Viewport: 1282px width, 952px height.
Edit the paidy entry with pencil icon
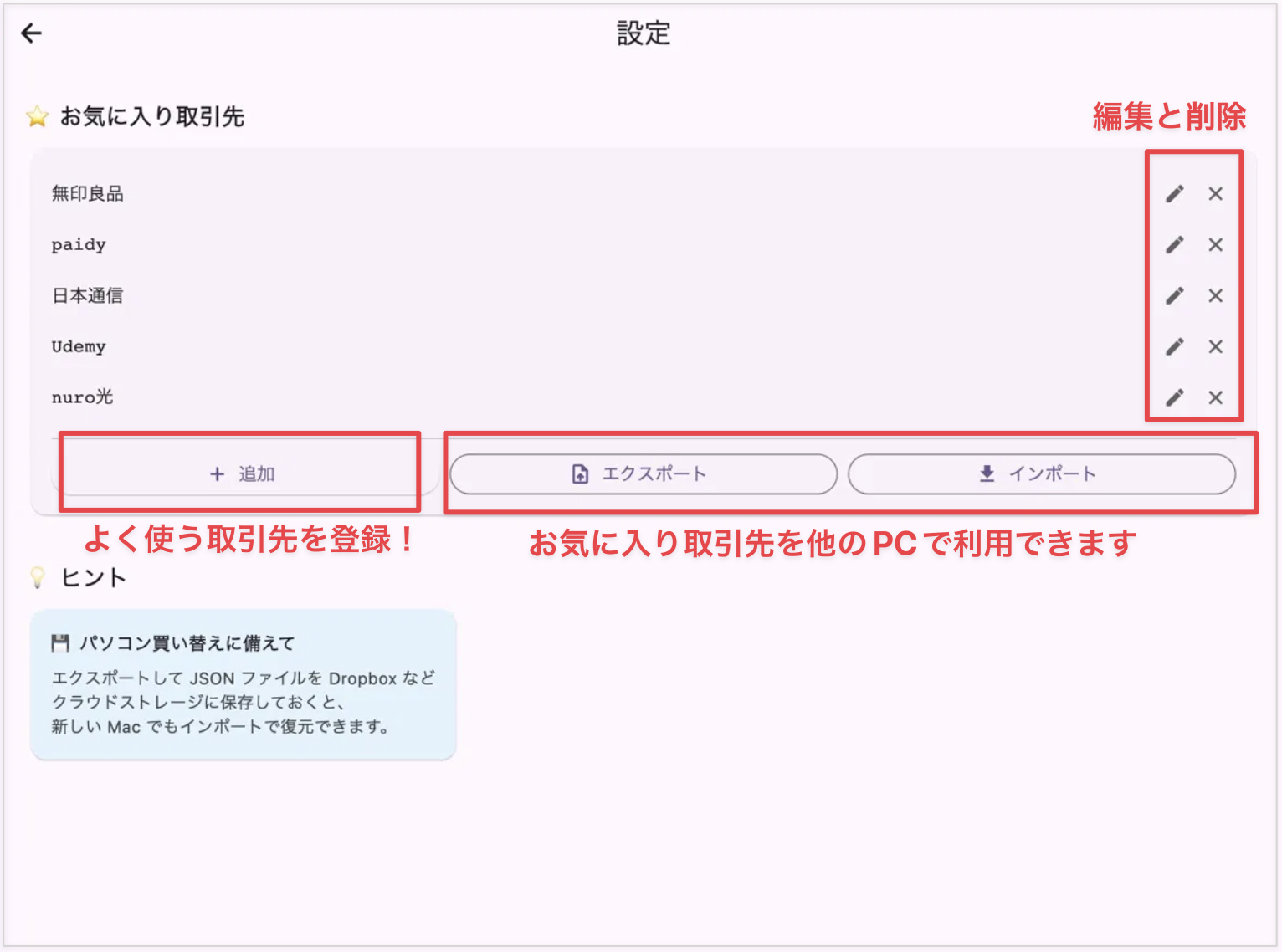[1175, 245]
